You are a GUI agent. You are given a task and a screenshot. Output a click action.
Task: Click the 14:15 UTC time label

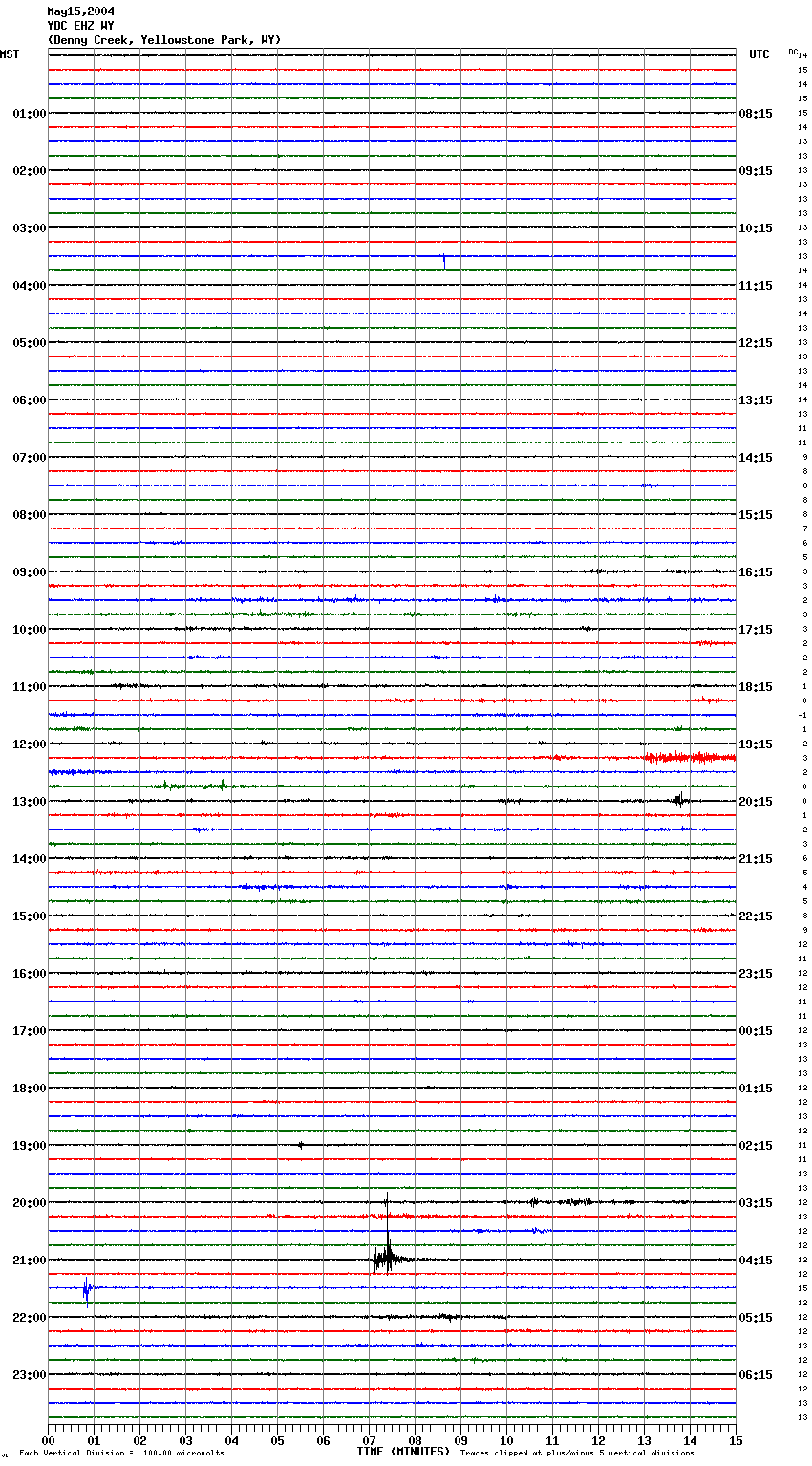point(756,458)
